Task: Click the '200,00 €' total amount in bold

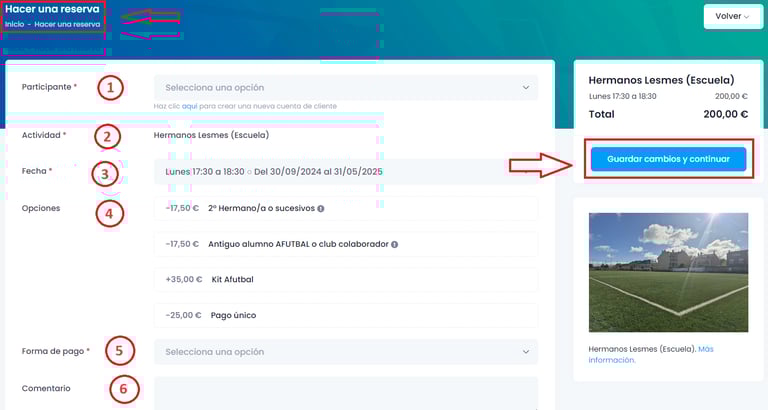Action: click(725, 114)
